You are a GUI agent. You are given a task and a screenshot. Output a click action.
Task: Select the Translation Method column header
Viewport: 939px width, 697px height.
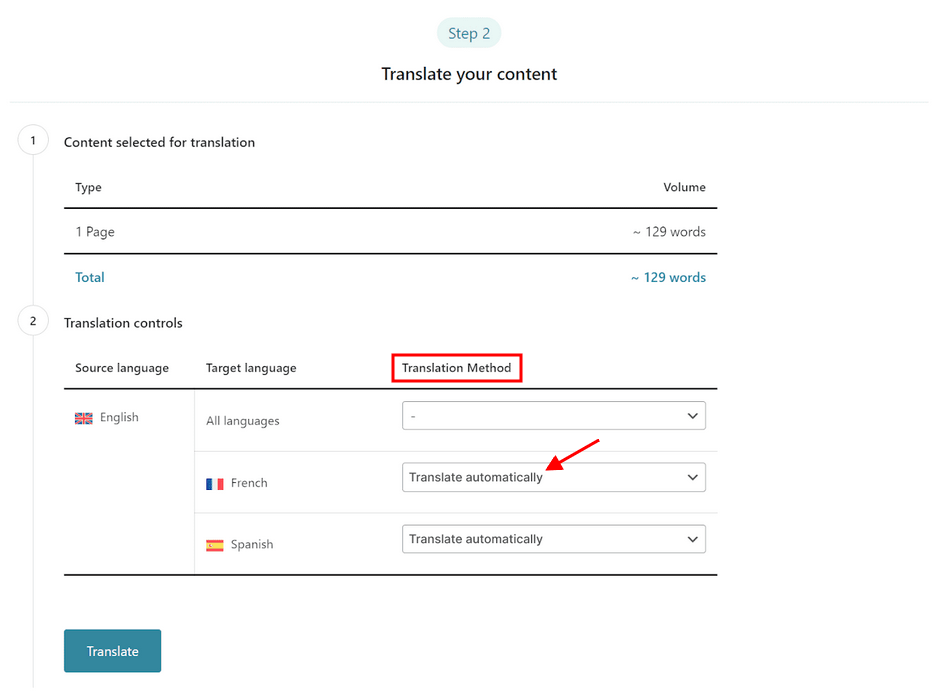(x=456, y=368)
